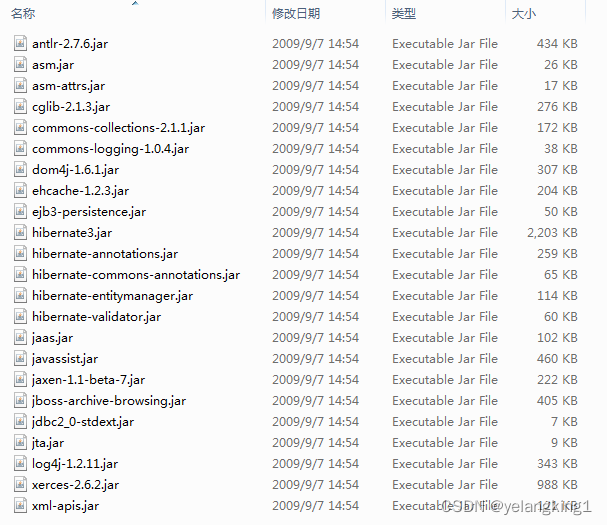Select the commons-collections-2.1.1.jar file icon
This screenshot has height=525, width=607.
click(20, 127)
